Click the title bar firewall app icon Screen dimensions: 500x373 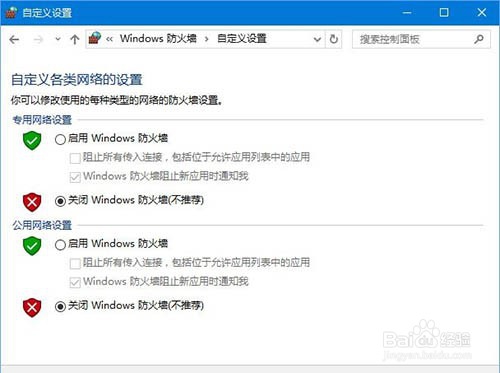(11, 13)
